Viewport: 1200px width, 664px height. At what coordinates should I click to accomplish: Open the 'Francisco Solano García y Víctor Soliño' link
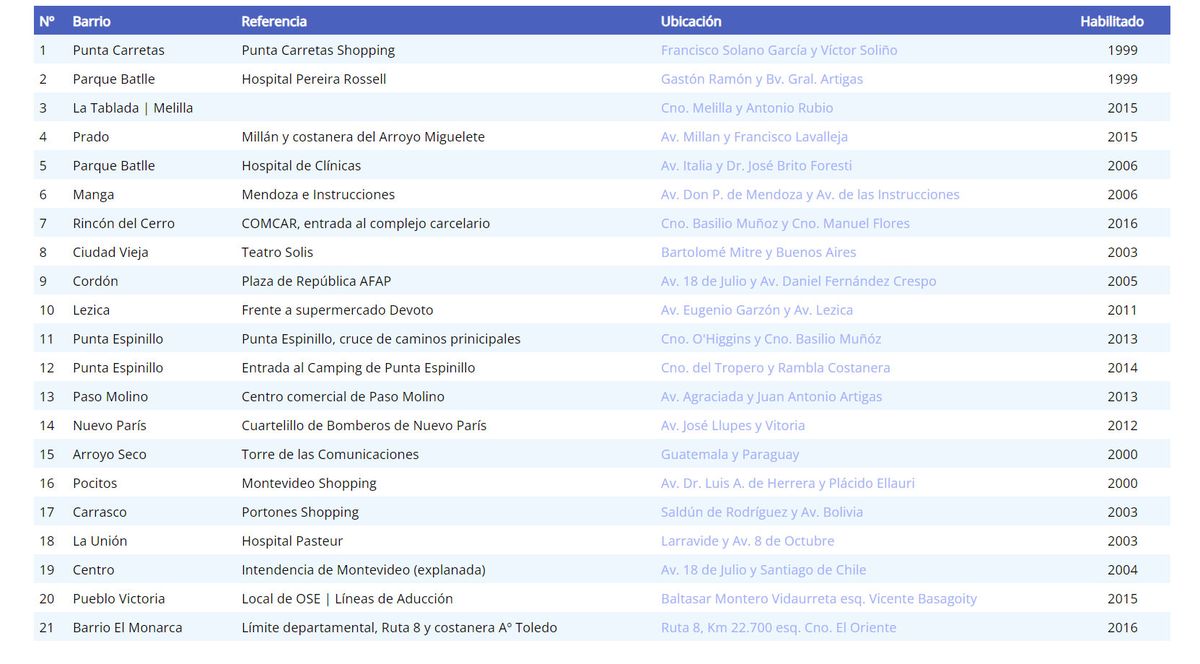tap(779, 49)
